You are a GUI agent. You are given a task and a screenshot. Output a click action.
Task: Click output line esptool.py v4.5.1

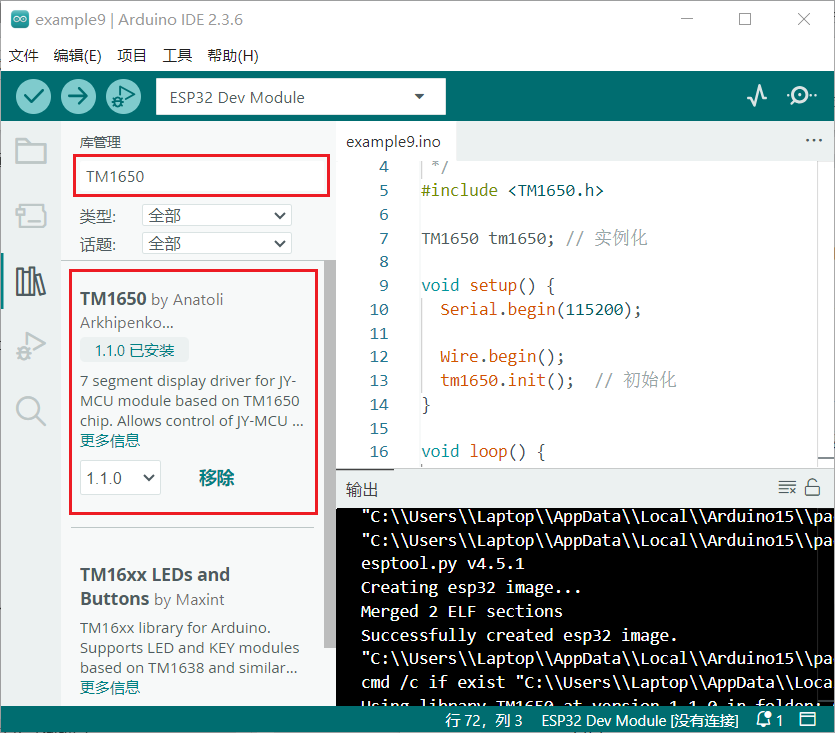(443, 564)
